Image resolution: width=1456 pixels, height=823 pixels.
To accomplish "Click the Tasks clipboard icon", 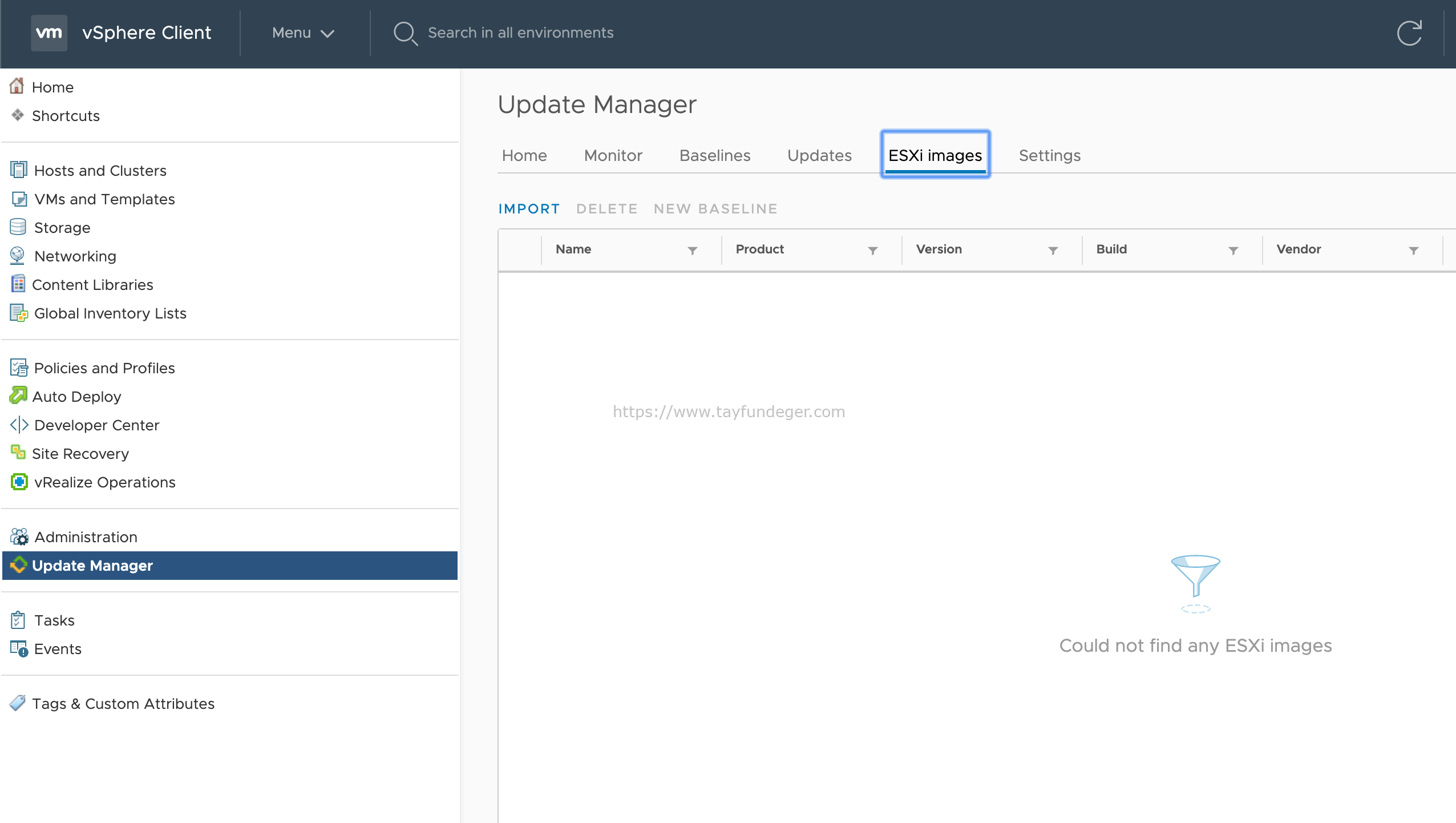I will 18,620.
